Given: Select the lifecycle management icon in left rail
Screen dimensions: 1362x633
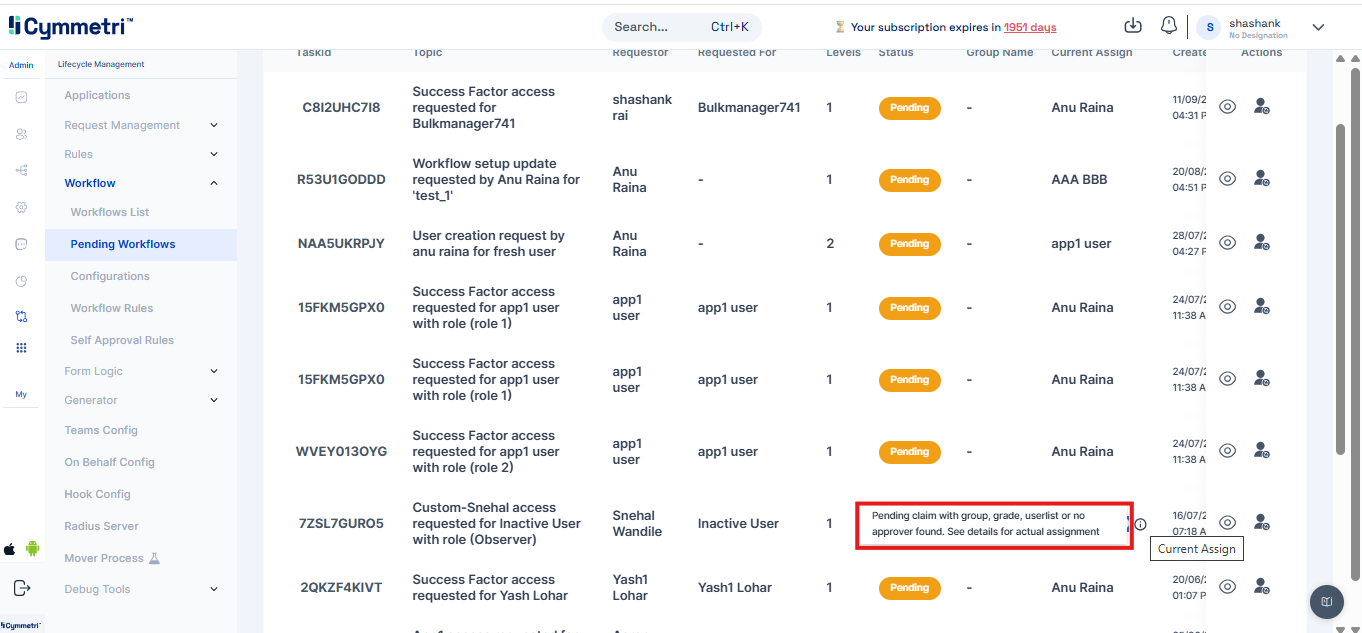Looking at the screenshot, I should tap(21, 316).
